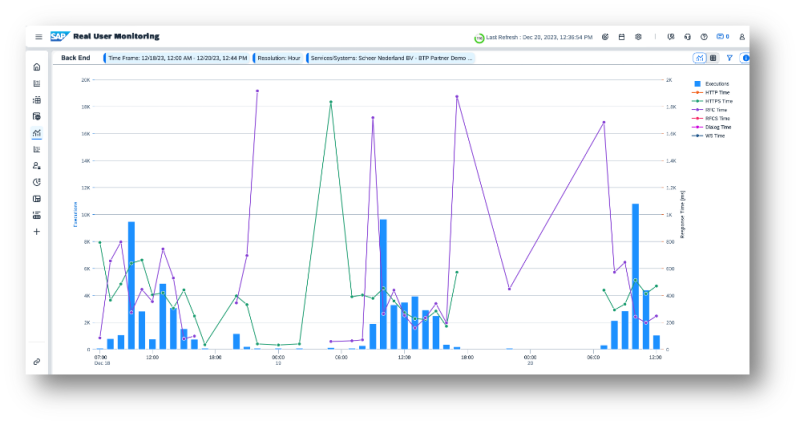Open the hamburger navigation menu
Viewport: 800px width, 425px height.
tap(38, 37)
